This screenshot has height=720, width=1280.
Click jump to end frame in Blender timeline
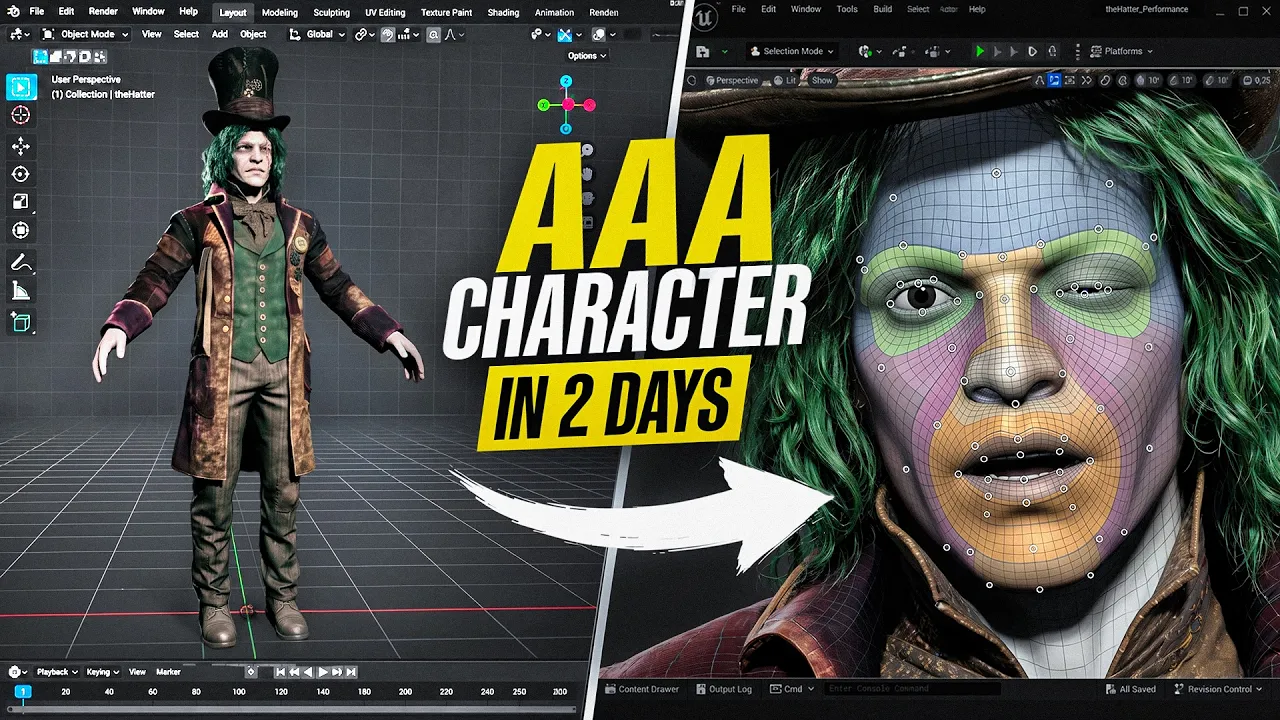351,672
